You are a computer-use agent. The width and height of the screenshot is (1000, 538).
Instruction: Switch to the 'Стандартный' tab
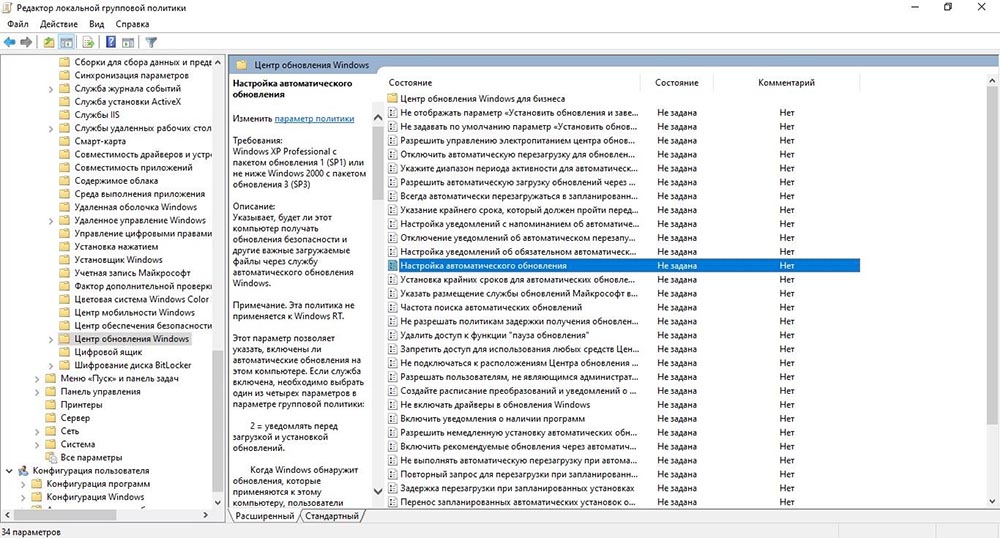click(332, 516)
